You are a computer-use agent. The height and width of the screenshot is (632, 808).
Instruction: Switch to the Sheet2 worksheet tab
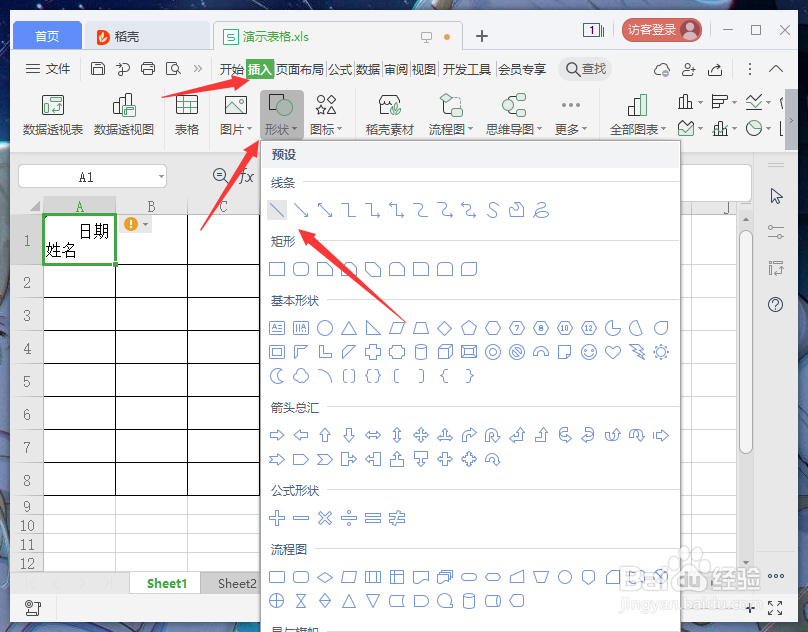click(235, 583)
